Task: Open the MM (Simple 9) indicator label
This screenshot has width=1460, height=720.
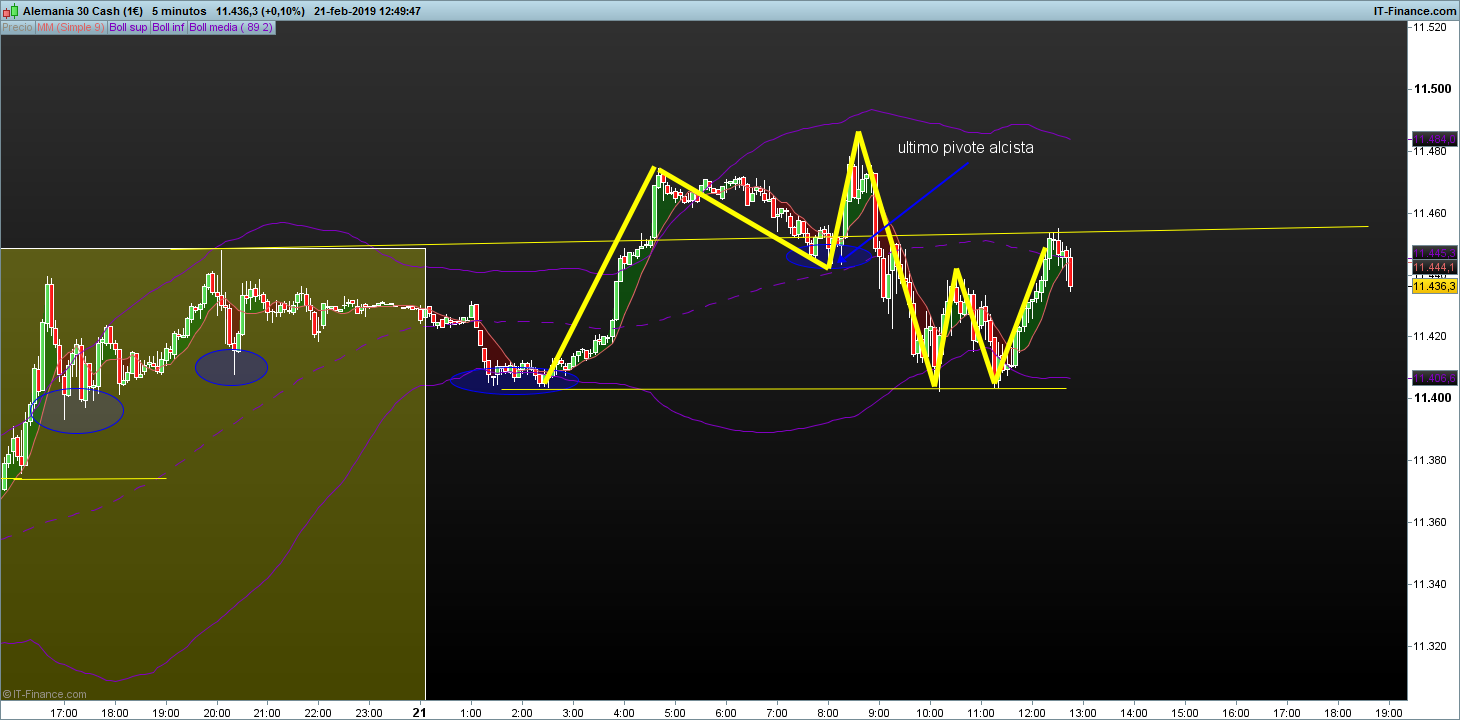Action: point(70,27)
